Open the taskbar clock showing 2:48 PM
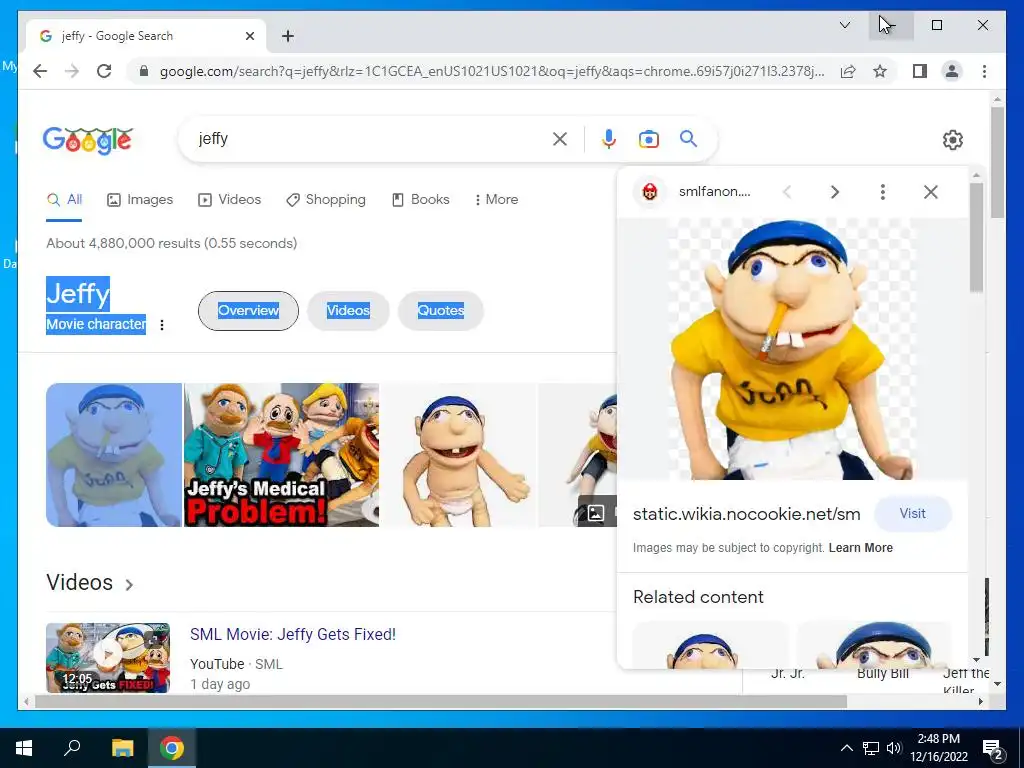 point(938,748)
